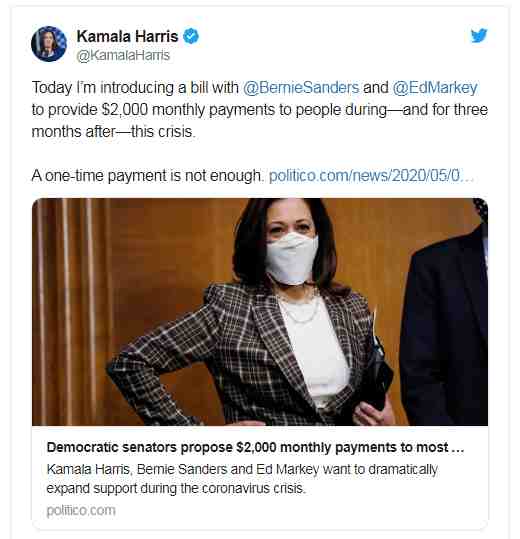Click the blue verified checkmark badge
Screen dimensions: 520x539
coord(191,36)
